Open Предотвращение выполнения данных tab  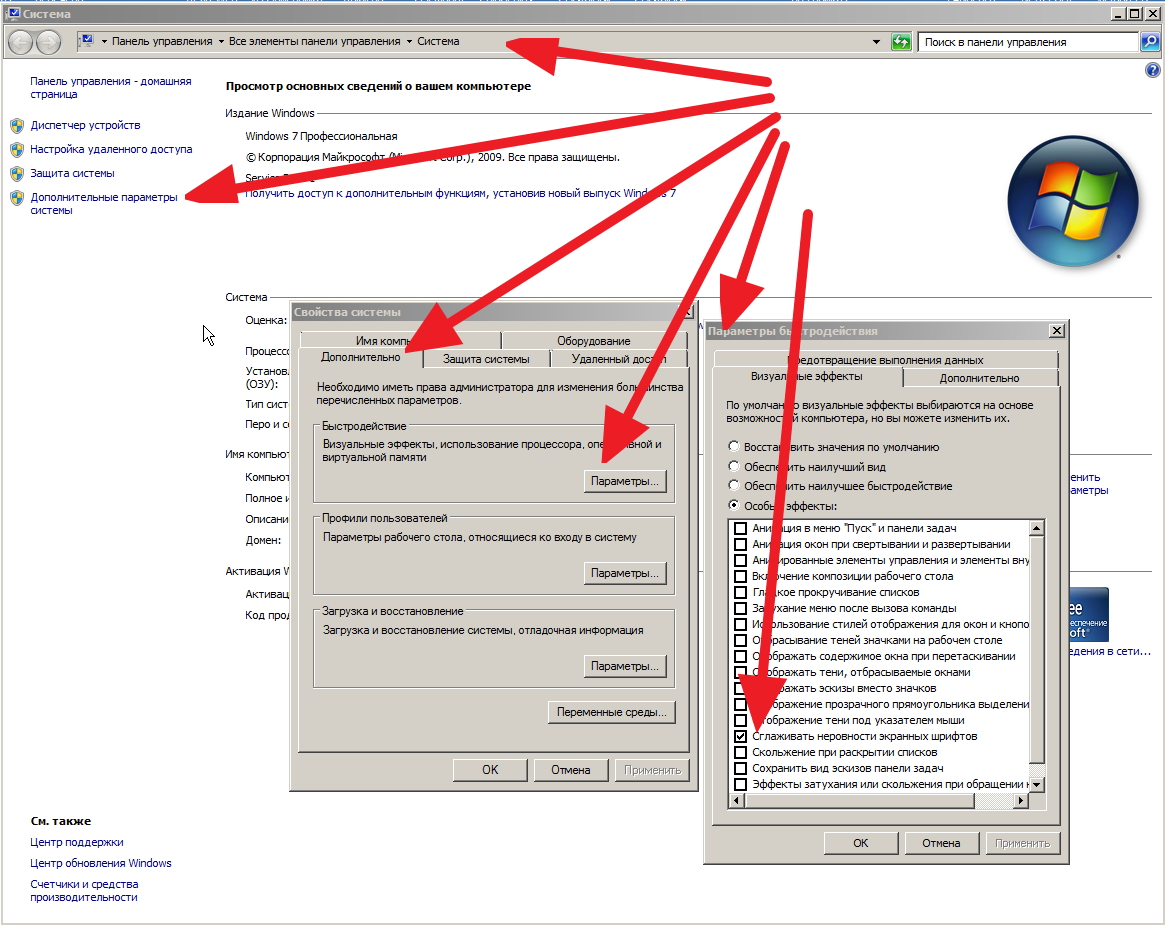point(886,360)
